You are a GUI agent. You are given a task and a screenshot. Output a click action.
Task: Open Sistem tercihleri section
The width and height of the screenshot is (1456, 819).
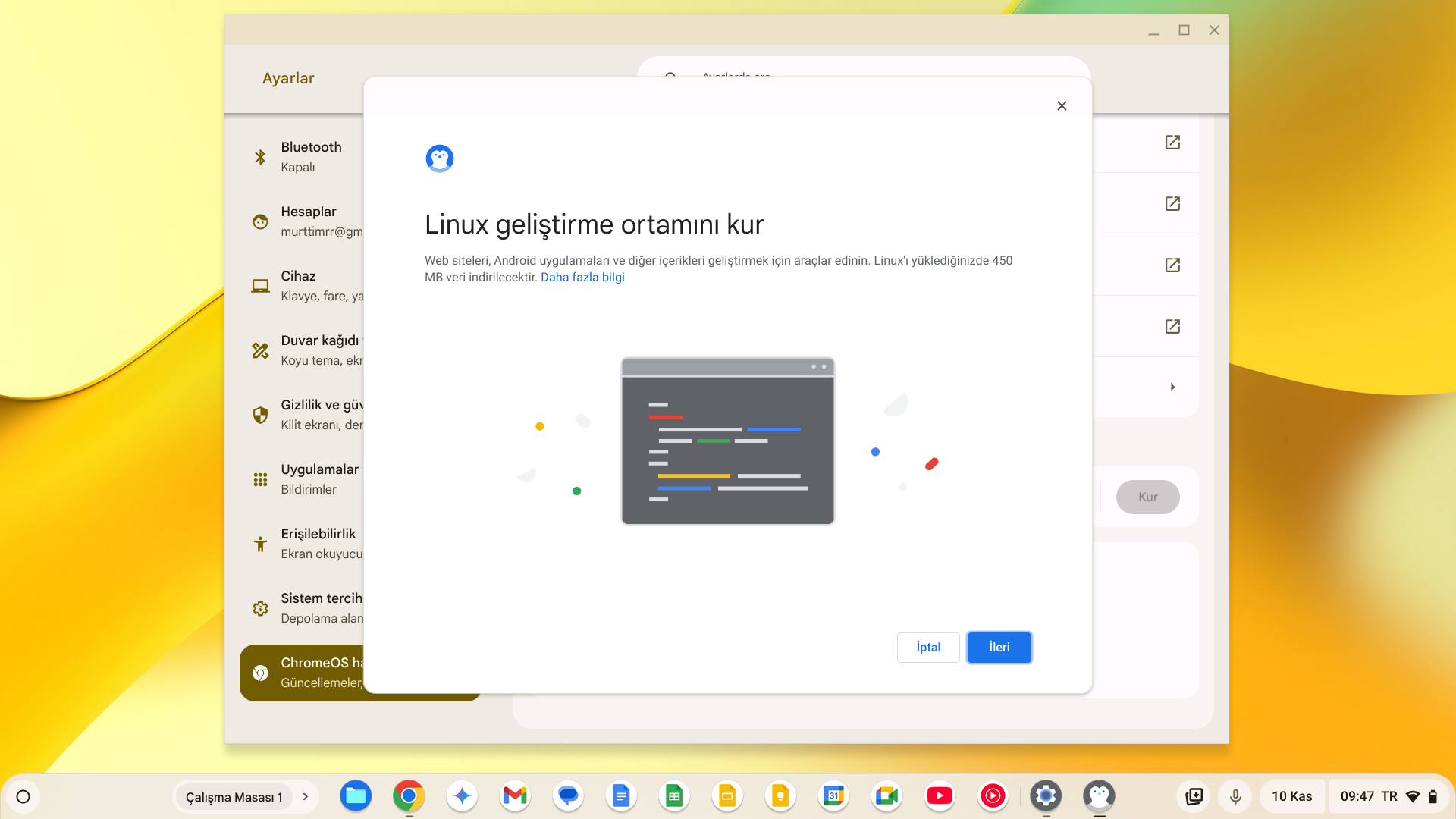(303, 608)
